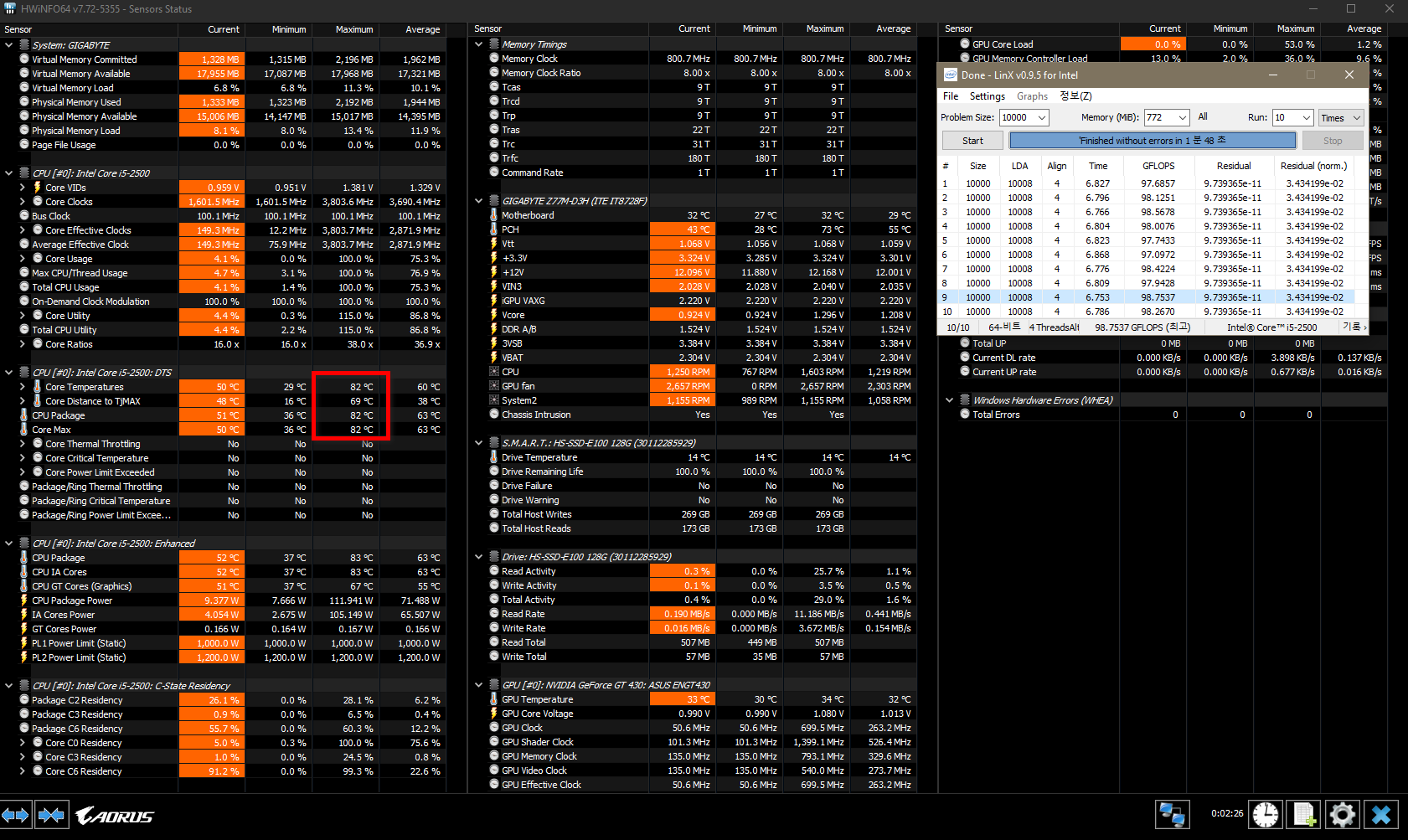Click the collapse sensor columns arrows icon
Viewport: 1408px width, 840px height.
tap(51, 815)
